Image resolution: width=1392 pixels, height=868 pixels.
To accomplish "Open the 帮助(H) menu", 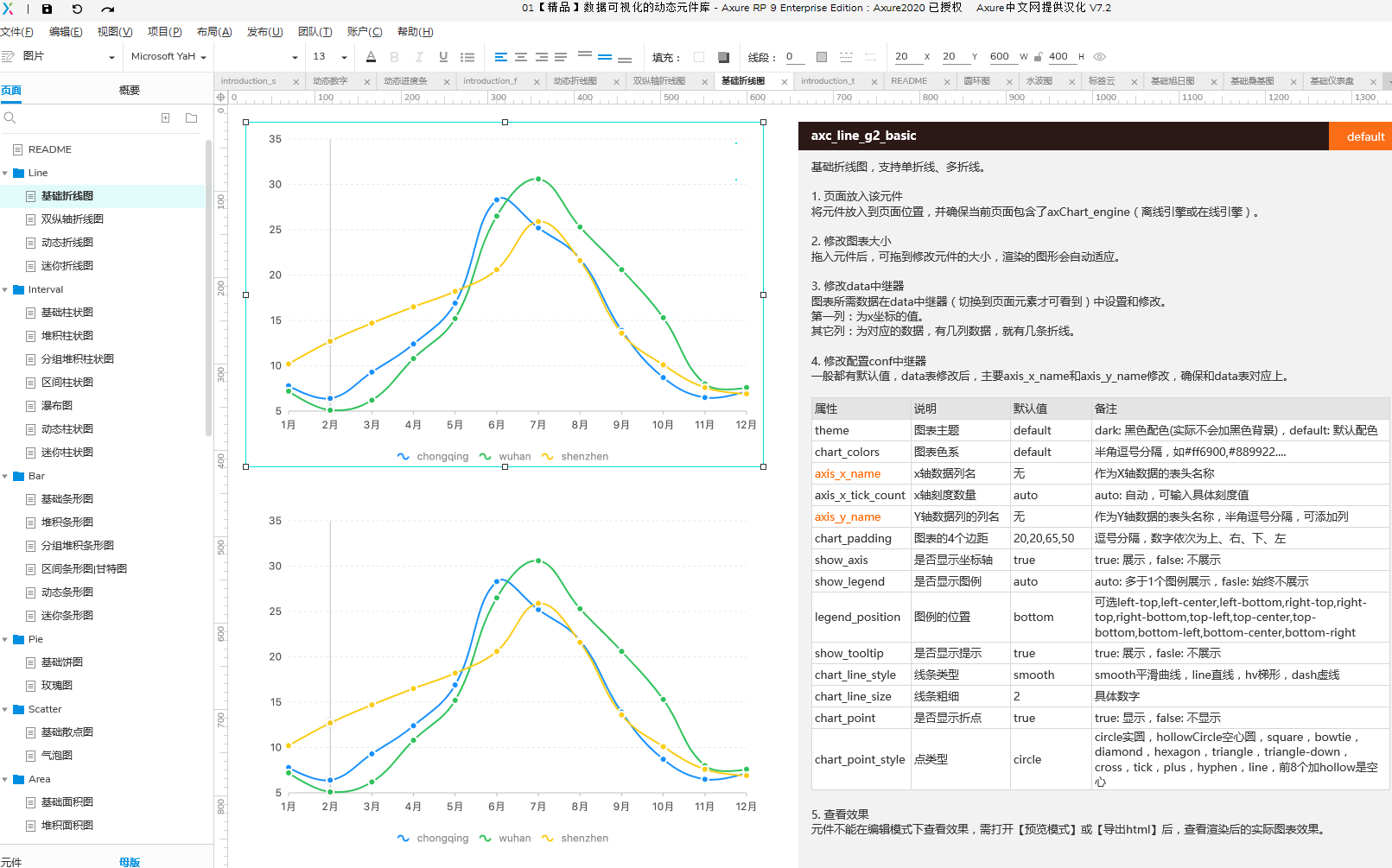I will [415, 32].
